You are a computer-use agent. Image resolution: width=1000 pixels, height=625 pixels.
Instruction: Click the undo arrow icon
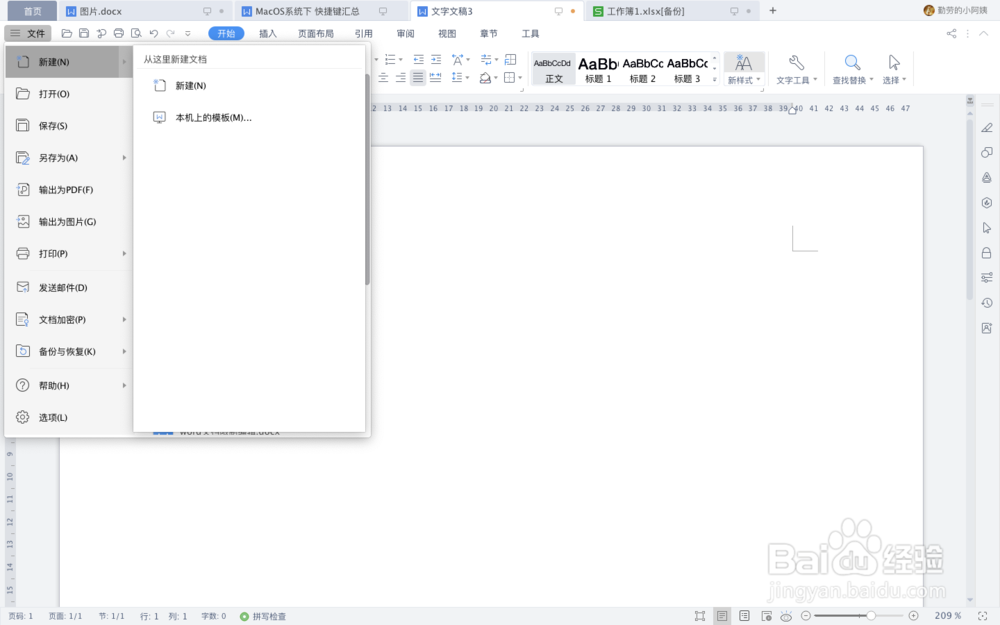(154, 33)
